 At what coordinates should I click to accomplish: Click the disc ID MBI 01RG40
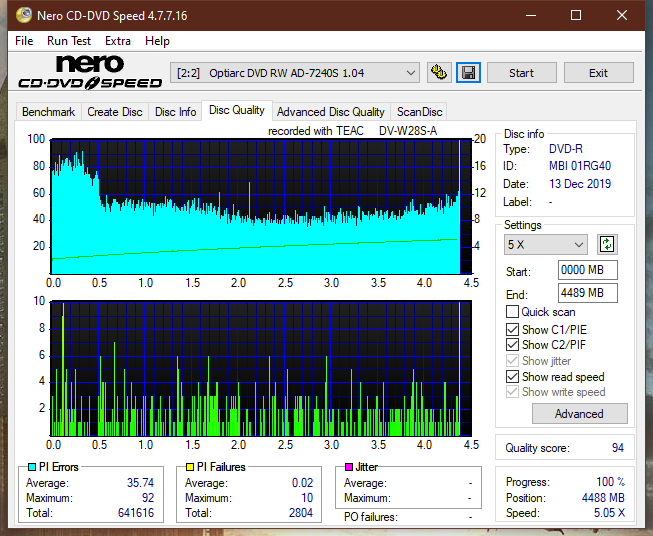click(x=580, y=166)
